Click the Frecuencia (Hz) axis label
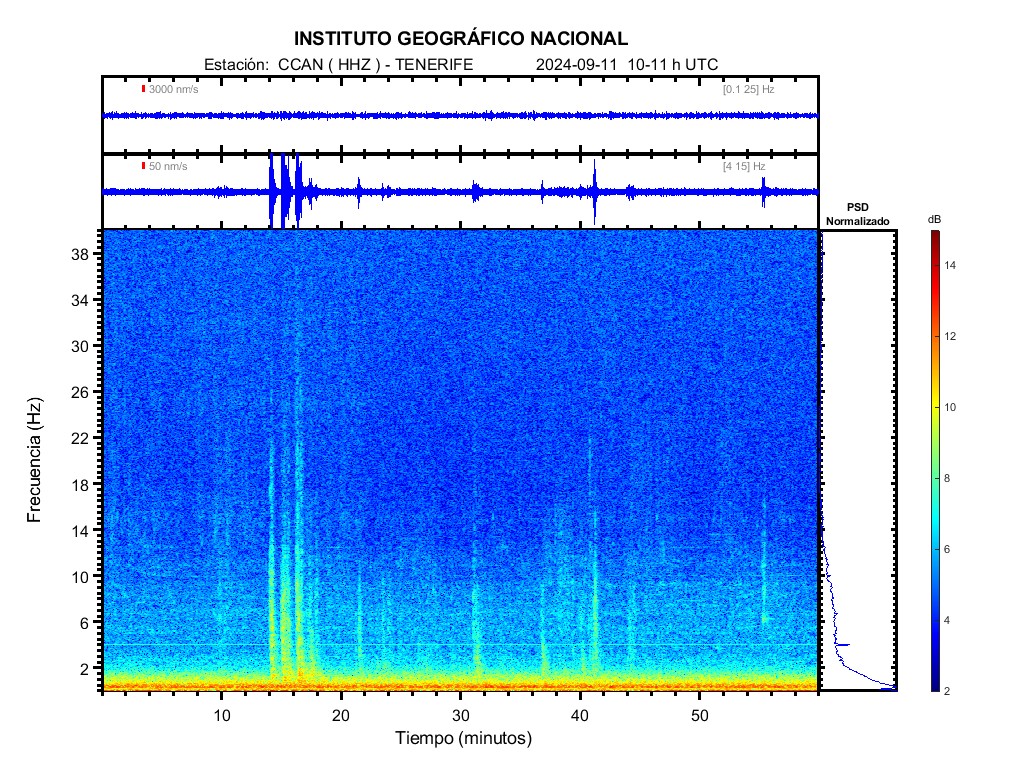The image size is (1024, 768). coord(35,460)
